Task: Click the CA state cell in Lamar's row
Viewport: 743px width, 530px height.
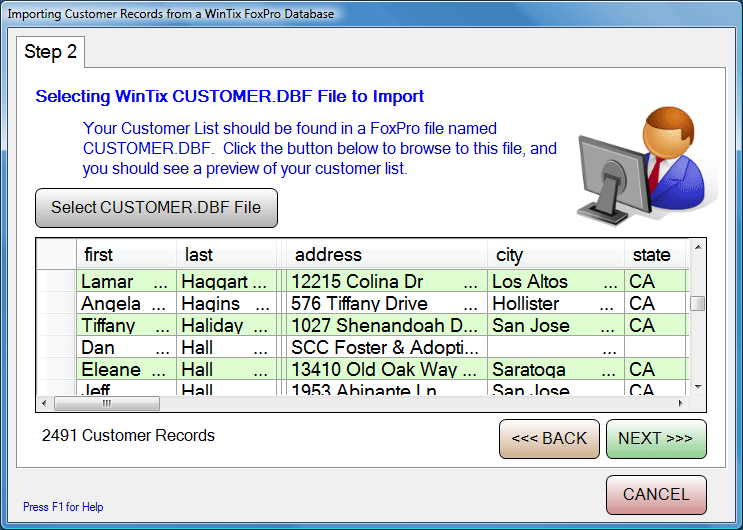Action: click(x=656, y=281)
